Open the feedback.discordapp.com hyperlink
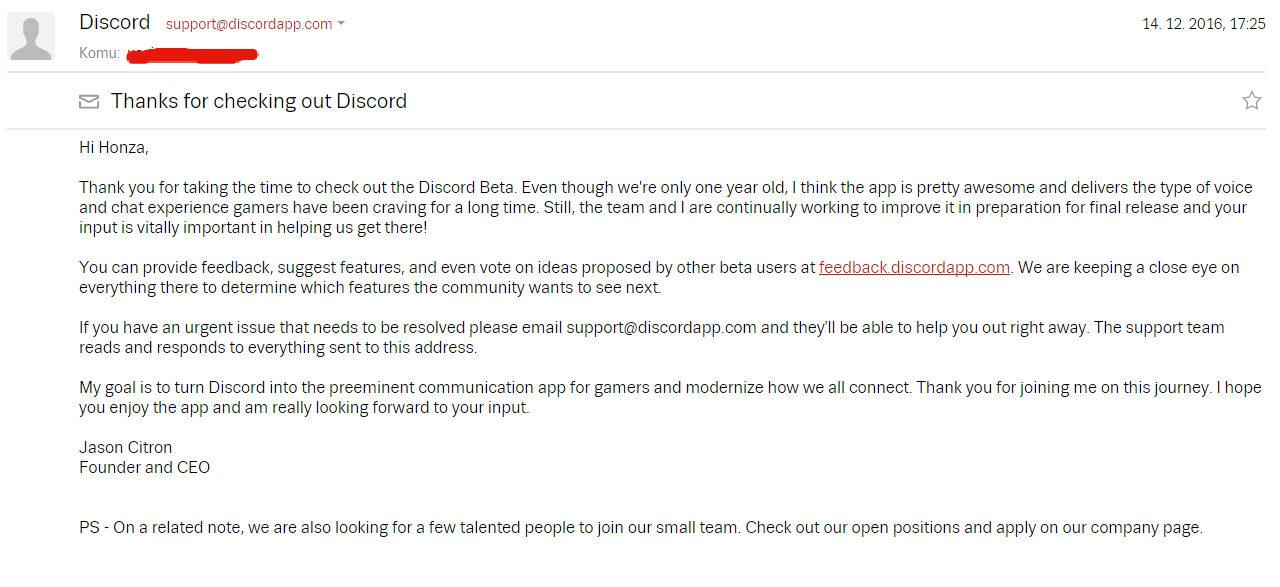 (x=913, y=267)
